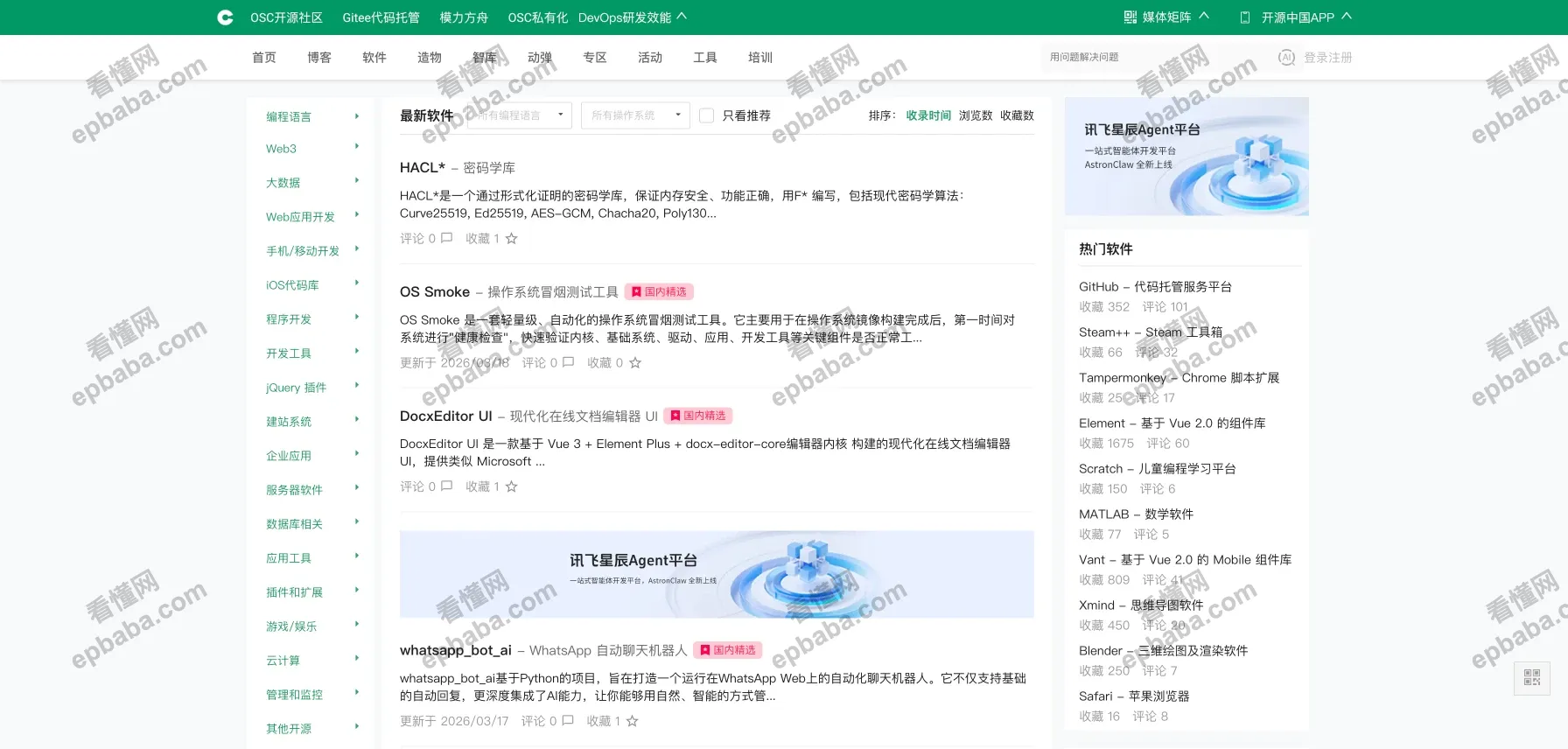
Task: Open the 所有操作系统 dropdown
Action: 635,115
